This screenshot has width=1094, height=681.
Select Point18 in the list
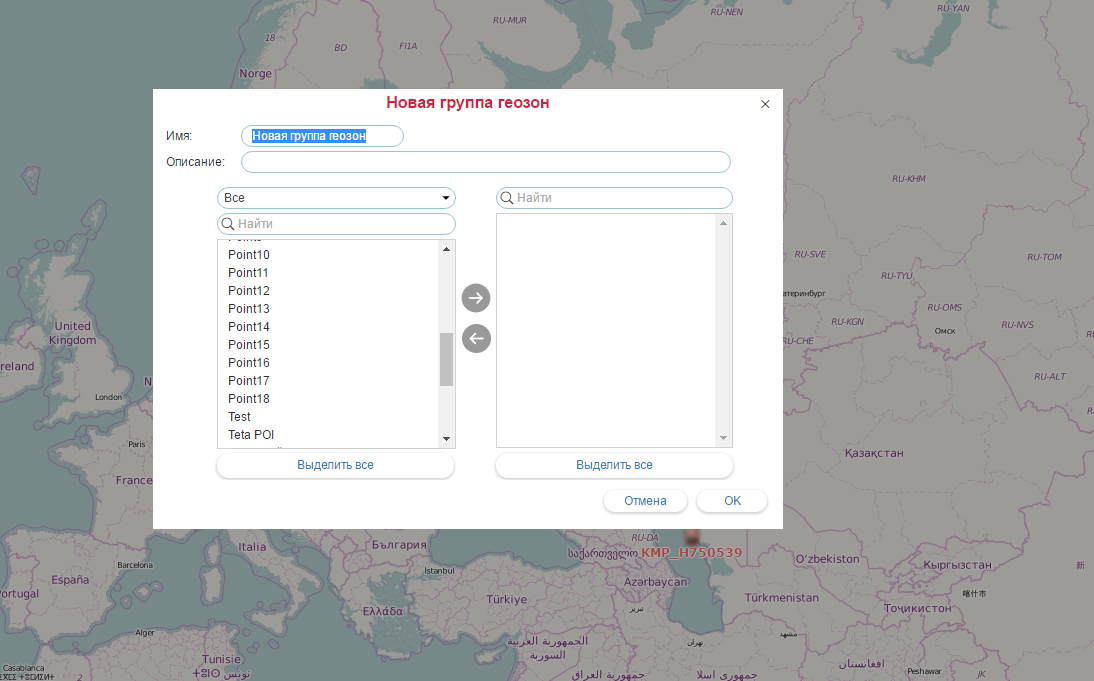pyautogui.click(x=249, y=399)
